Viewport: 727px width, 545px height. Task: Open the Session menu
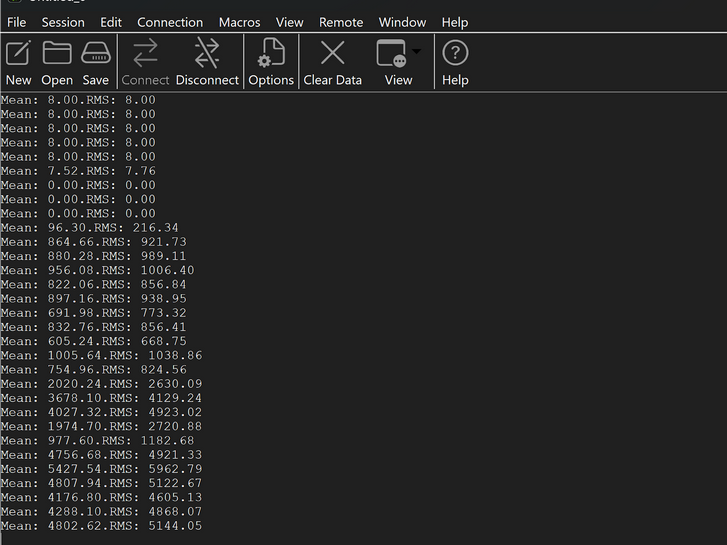click(x=63, y=22)
